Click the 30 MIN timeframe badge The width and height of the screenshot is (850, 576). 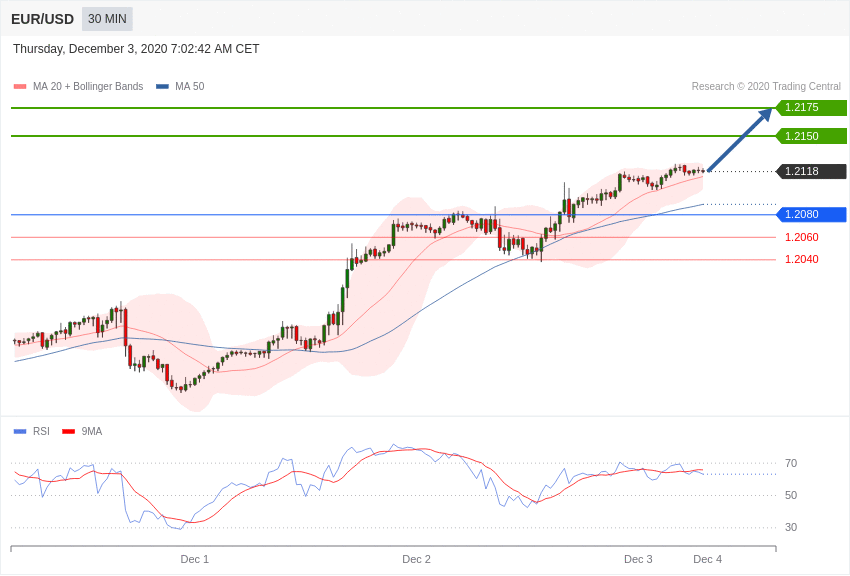click(x=107, y=19)
